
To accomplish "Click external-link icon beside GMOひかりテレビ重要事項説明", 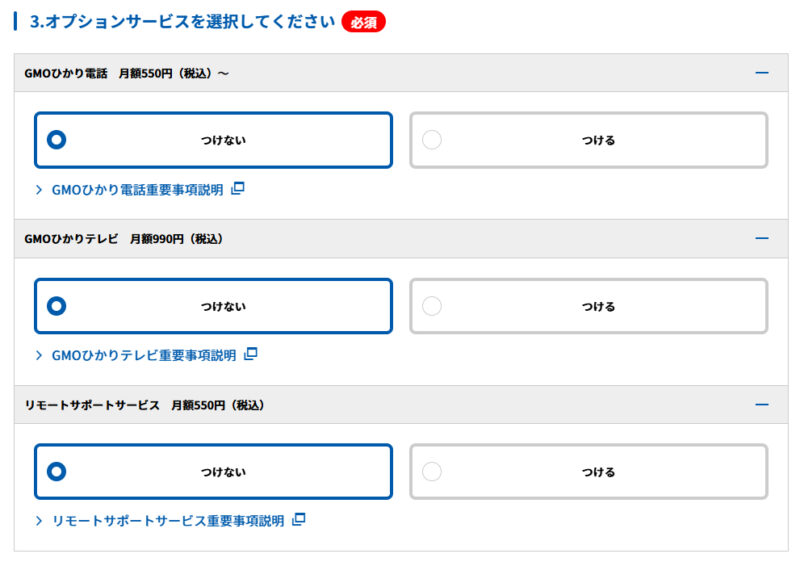I will point(251,354).
